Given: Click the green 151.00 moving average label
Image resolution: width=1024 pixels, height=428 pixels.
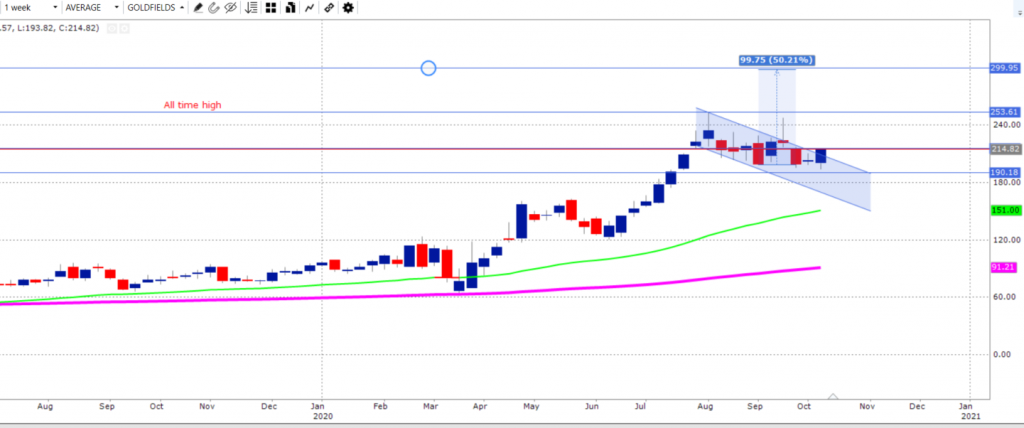Looking at the screenshot, I should pyautogui.click(x=1003, y=210).
